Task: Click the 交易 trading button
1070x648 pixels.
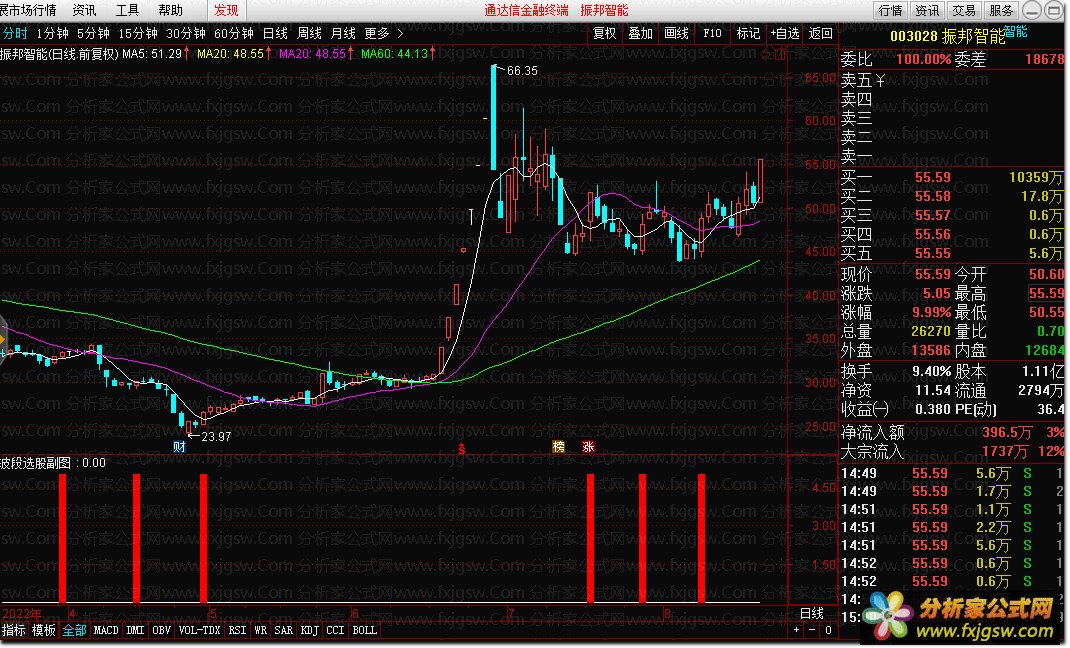Action: pos(964,10)
